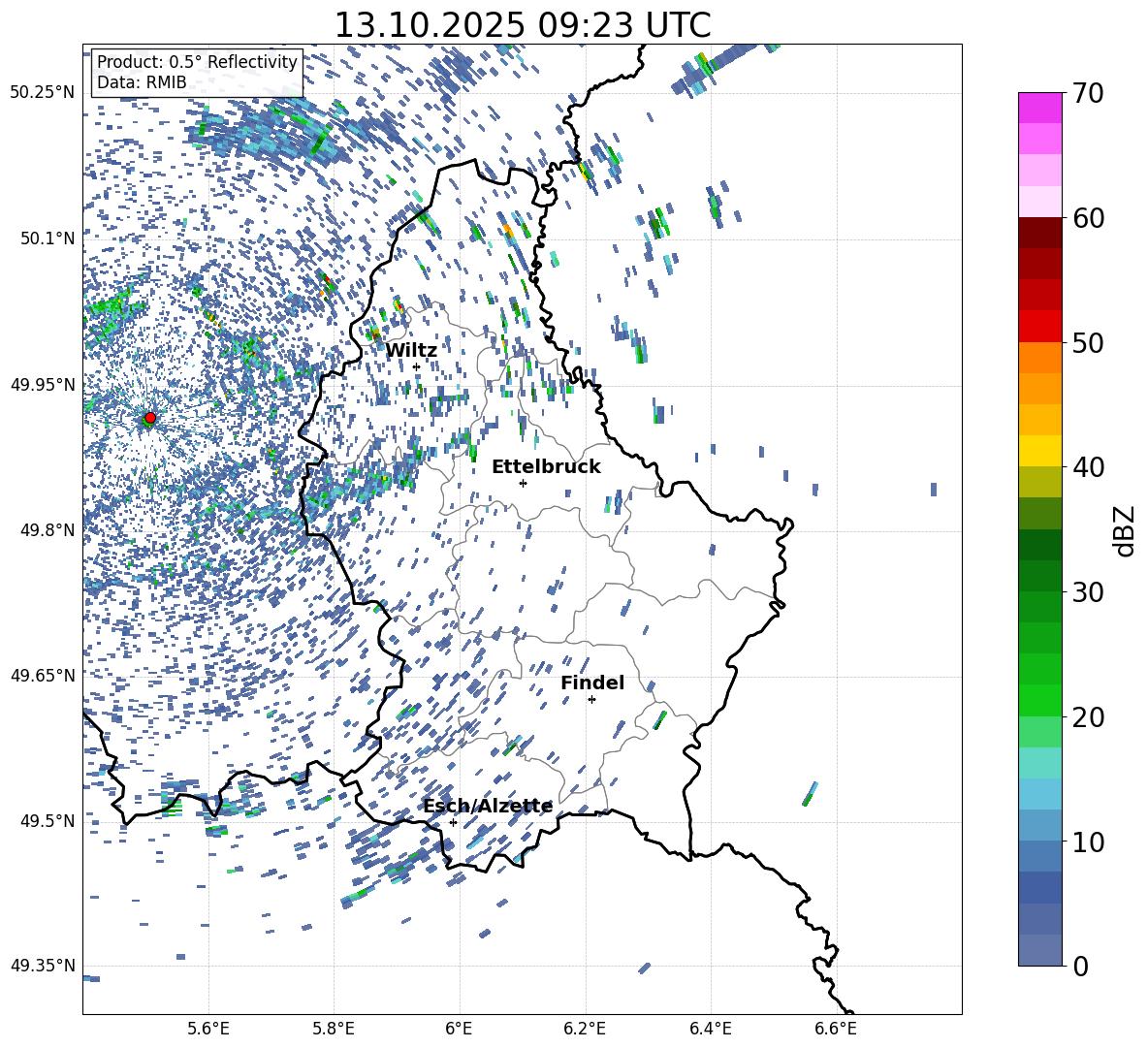Image resolution: width=1148 pixels, height=1048 pixels.
Task: Pick the bright green swatch at 20 dBZ
Action: 1040,701
